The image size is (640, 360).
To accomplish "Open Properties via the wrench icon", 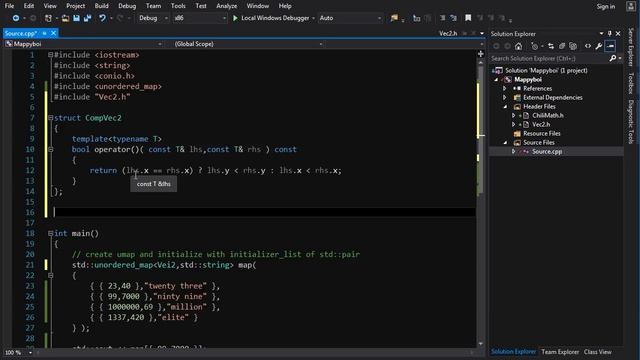I will (x=599, y=46).
